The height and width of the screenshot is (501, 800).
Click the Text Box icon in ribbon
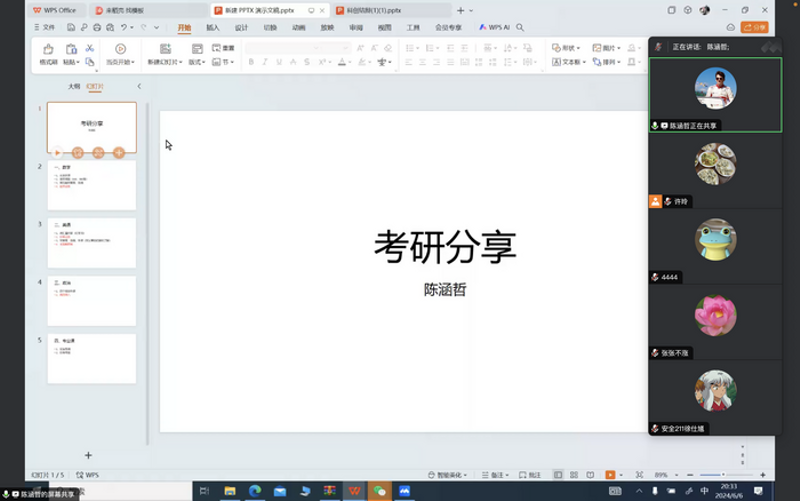pyautogui.click(x=556, y=62)
